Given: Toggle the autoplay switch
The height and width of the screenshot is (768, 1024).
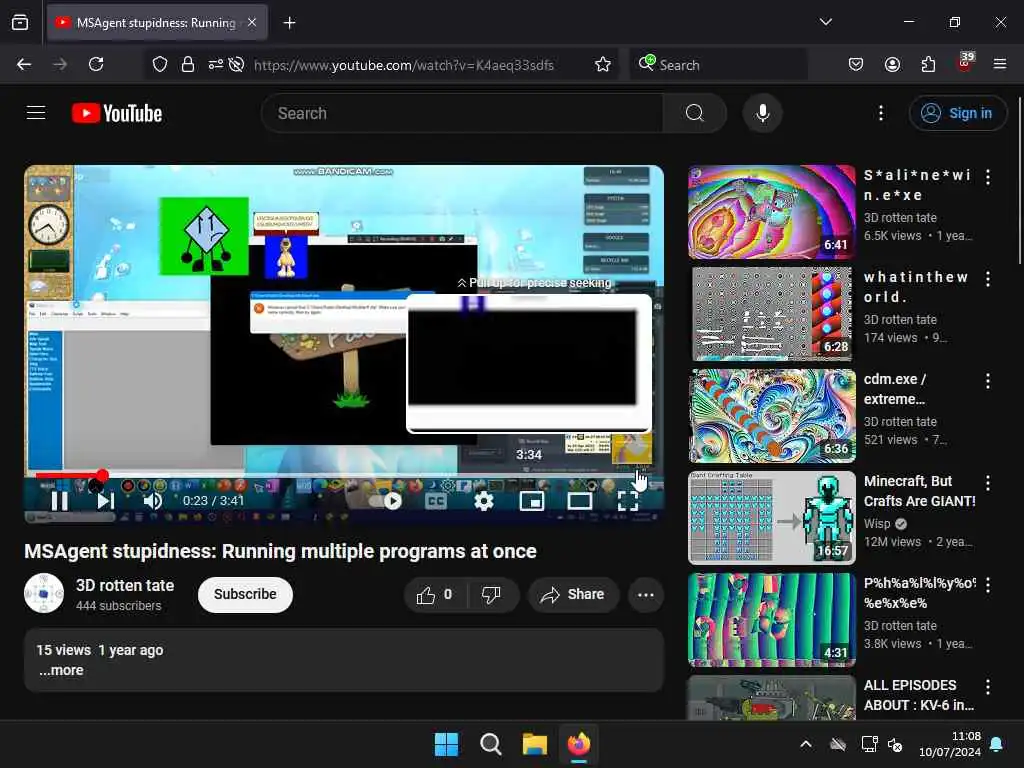Looking at the screenshot, I should [x=385, y=501].
